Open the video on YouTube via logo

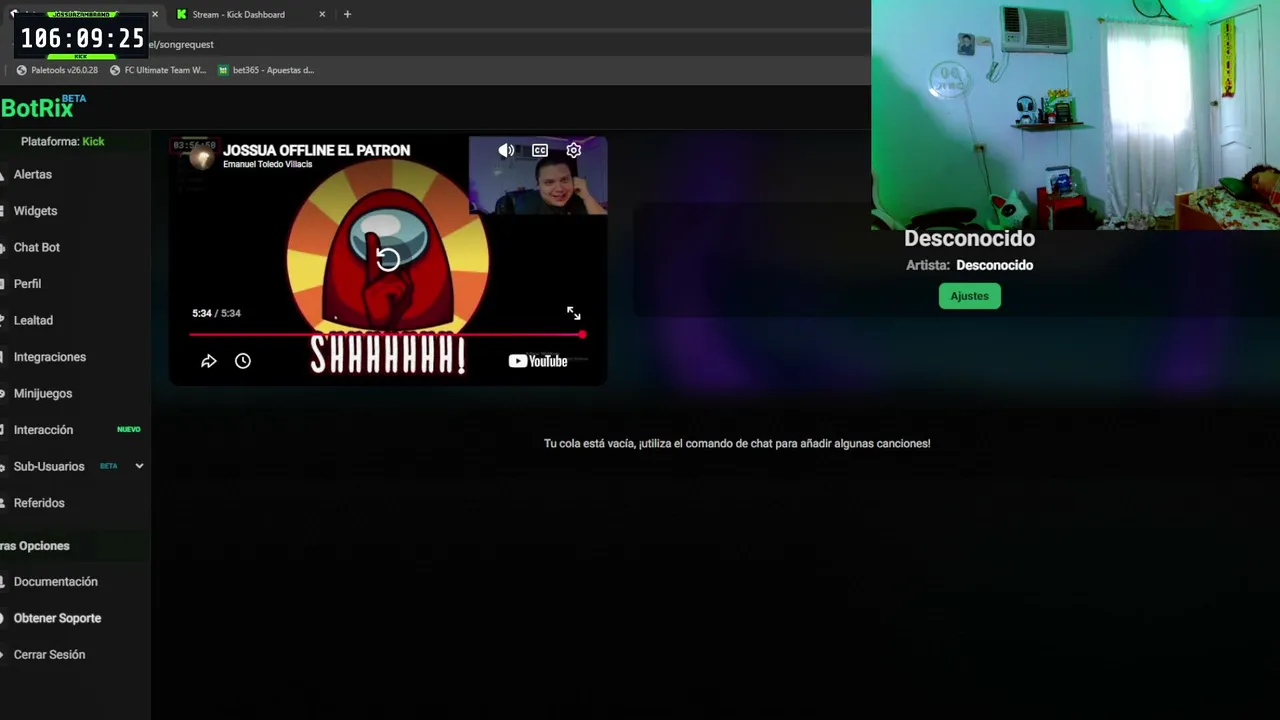tap(538, 361)
